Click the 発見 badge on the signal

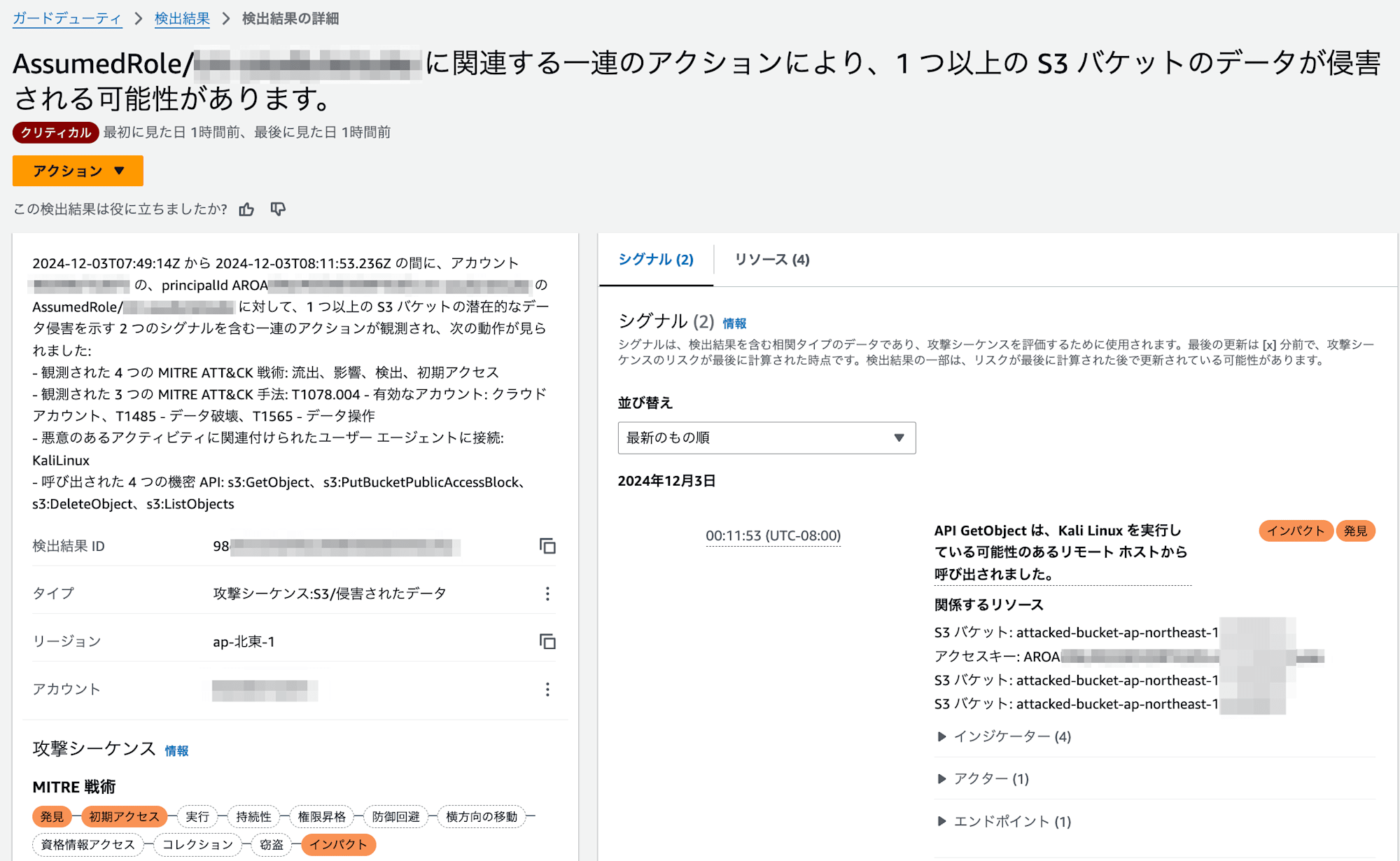tap(1356, 531)
